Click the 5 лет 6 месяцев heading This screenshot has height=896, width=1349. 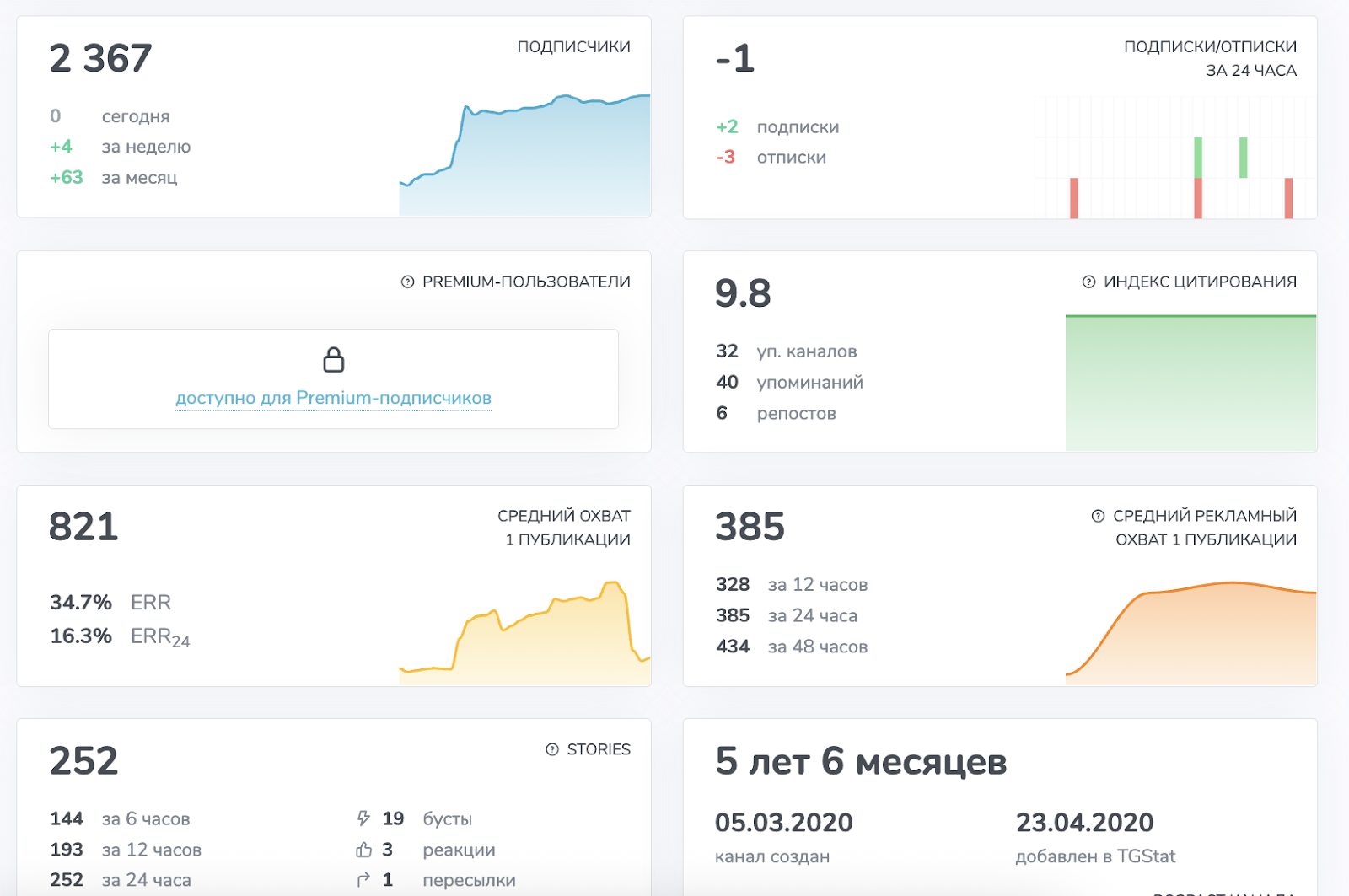coord(861,761)
